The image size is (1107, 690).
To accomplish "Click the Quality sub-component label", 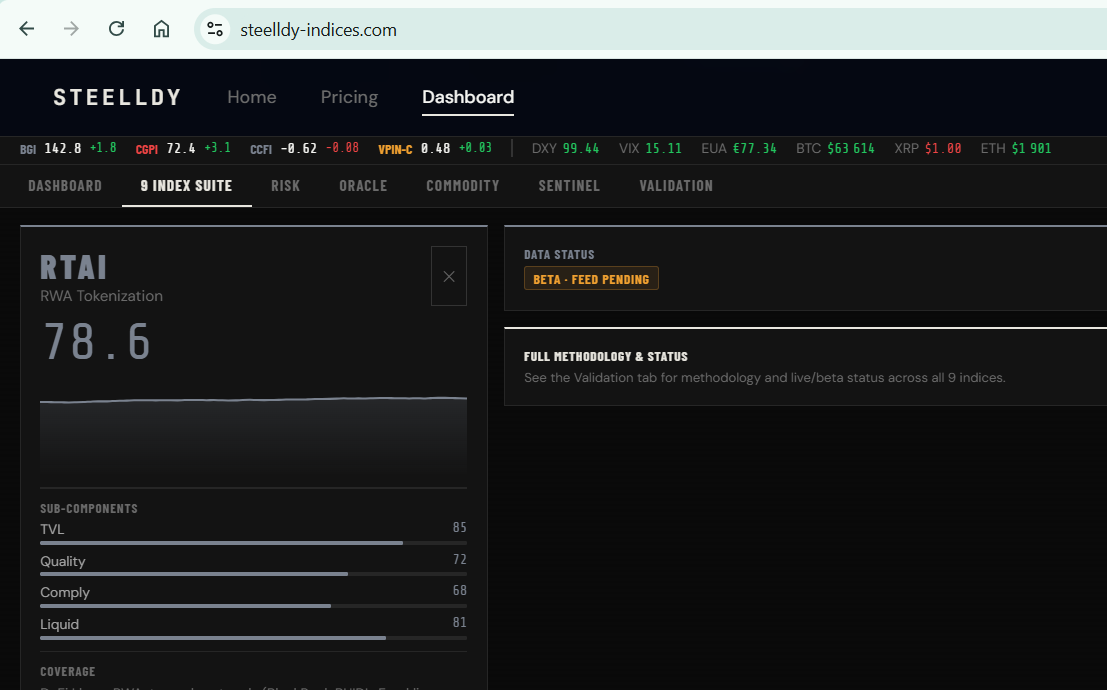I will (63, 561).
